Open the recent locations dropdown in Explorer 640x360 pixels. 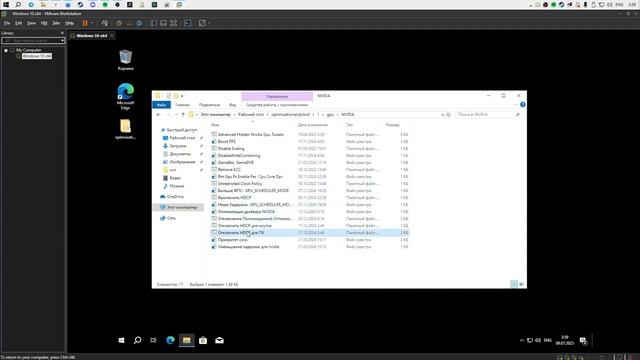(x=176, y=115)
